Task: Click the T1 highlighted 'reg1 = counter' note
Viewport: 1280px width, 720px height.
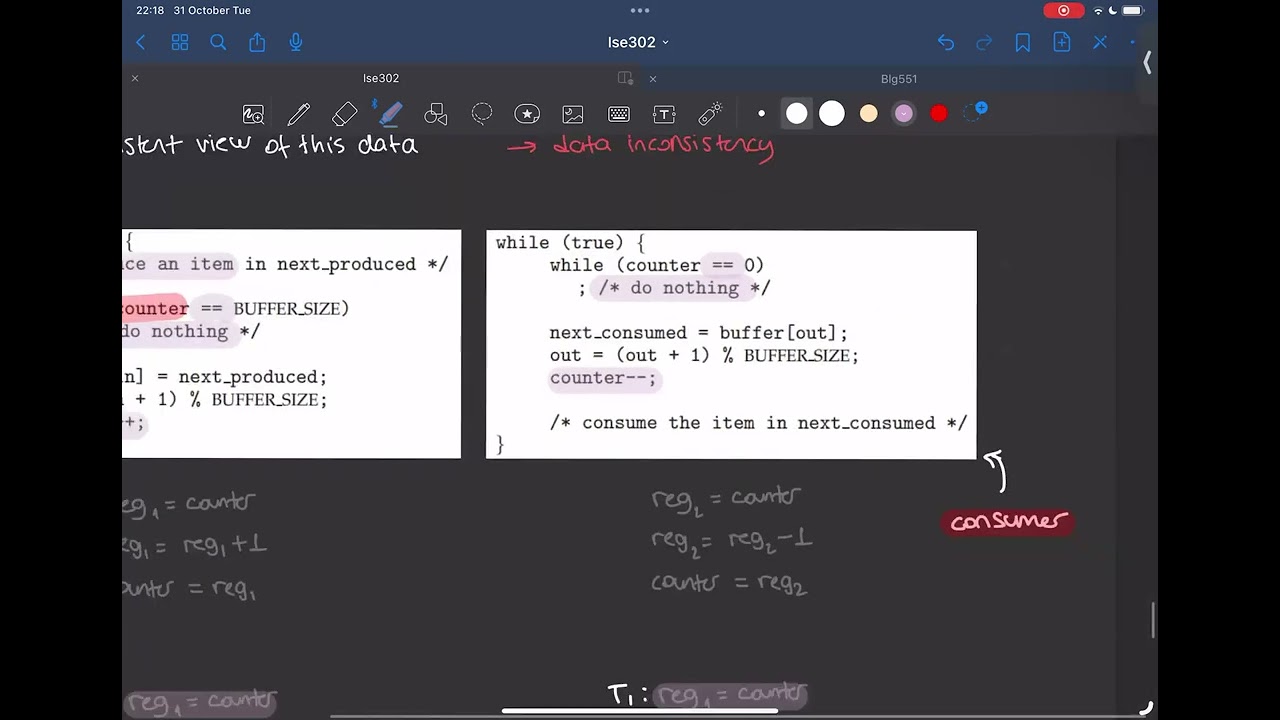Action: pyautogui.click(x=731, y=695)
